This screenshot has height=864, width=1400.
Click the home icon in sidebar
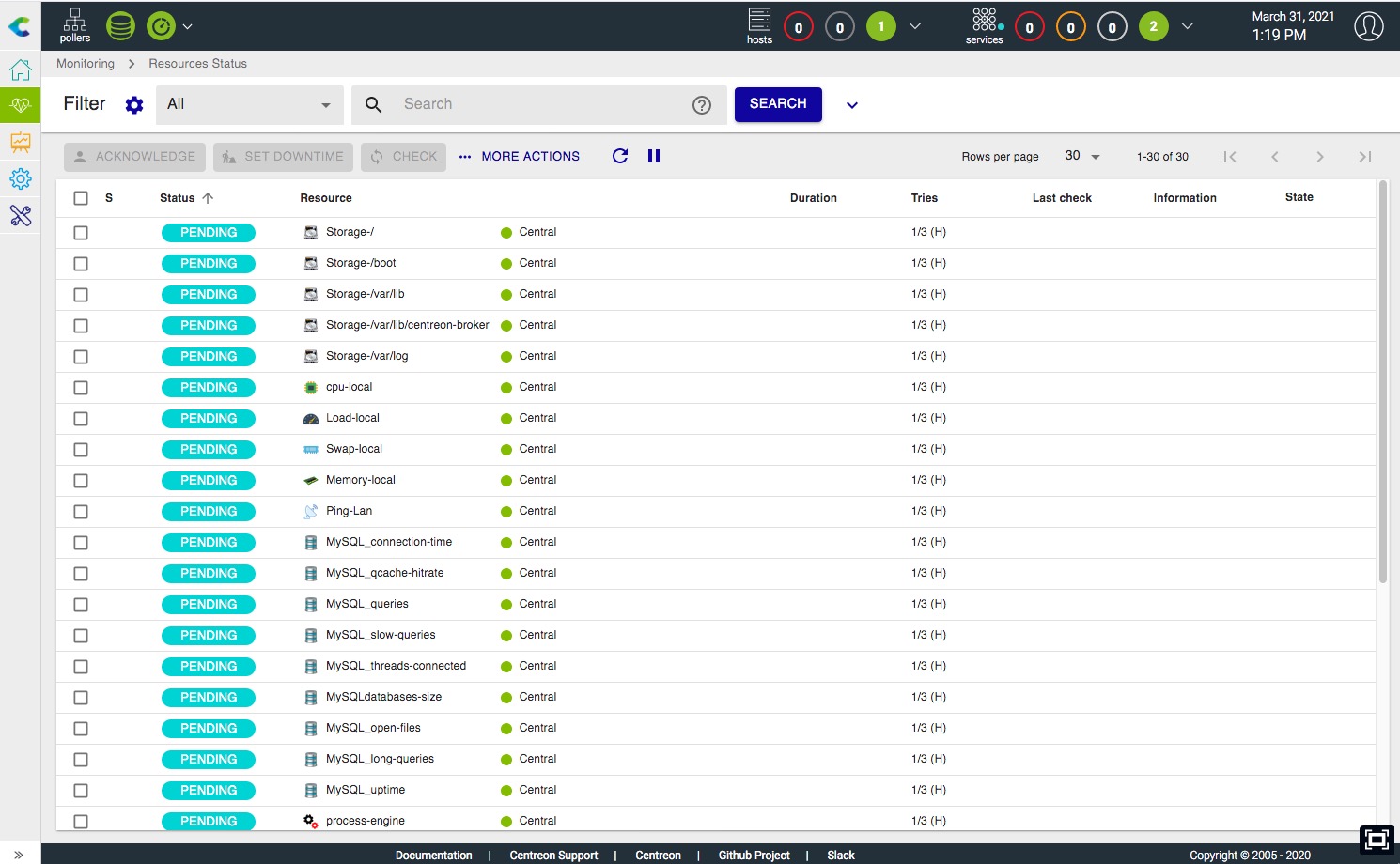click(x=21, y=69)
